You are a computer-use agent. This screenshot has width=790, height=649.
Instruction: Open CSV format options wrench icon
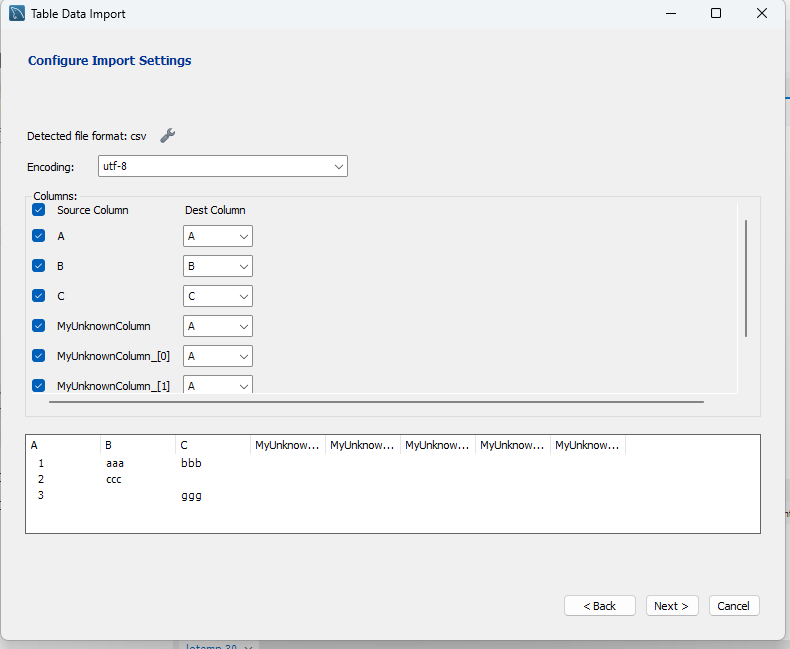(x=168, y=136)
